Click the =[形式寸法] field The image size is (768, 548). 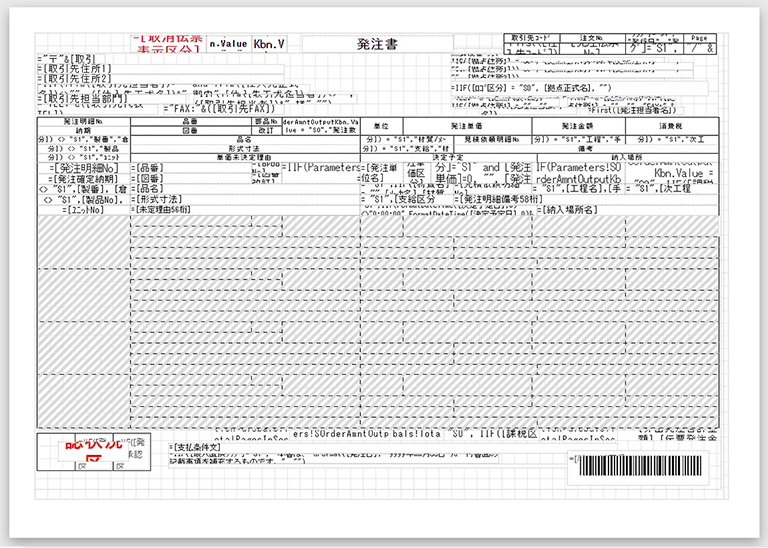tap(170, 199)
